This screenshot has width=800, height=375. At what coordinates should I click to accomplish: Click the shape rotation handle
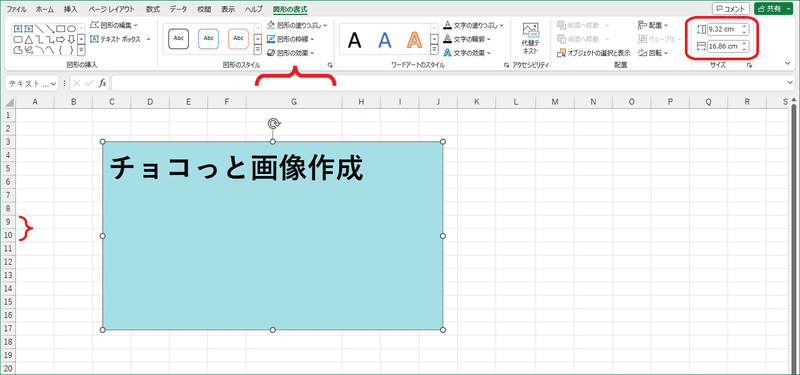click(274, 123)
